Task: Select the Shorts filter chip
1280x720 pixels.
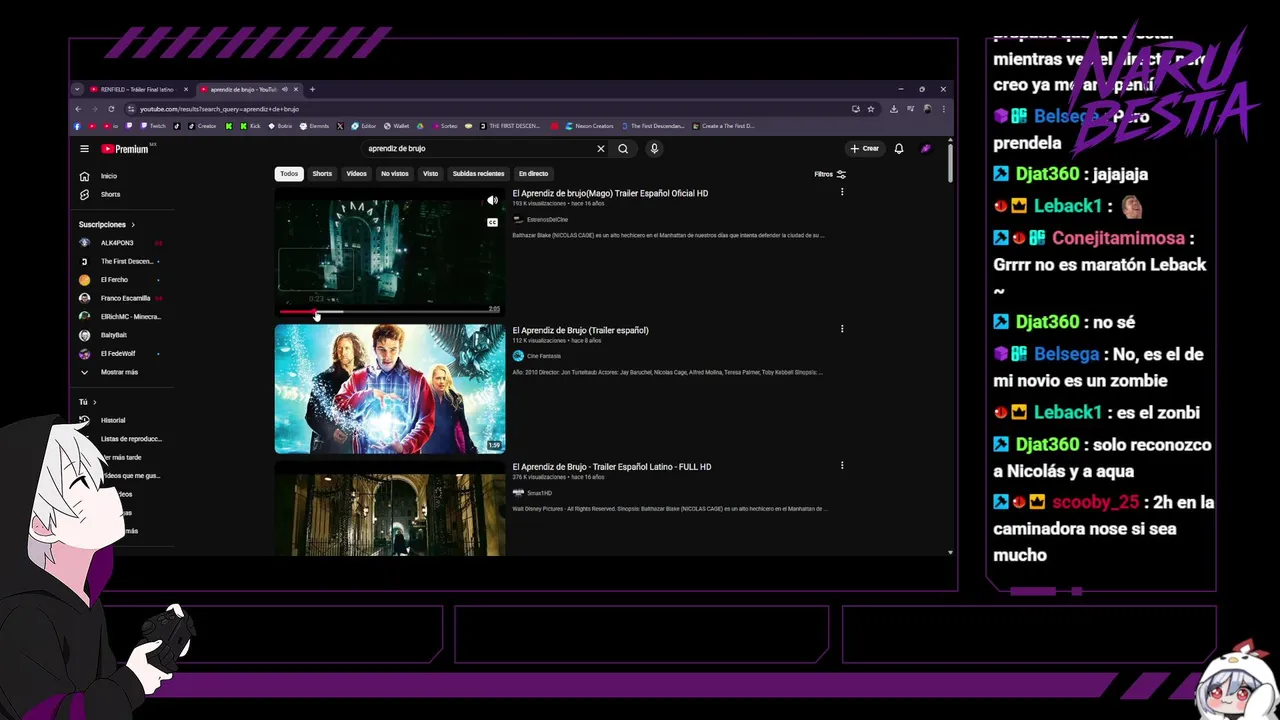Action: point(322,174)
